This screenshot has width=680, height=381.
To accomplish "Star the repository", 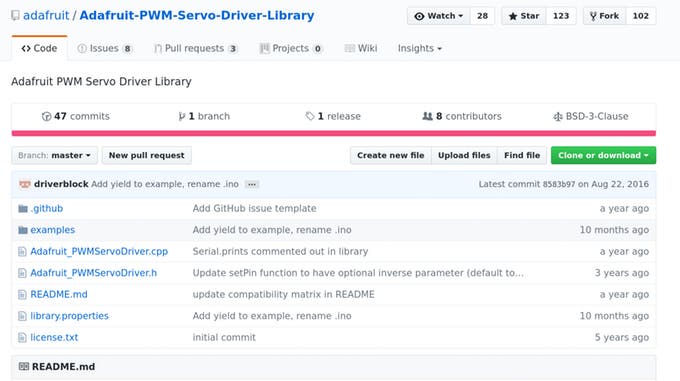I will click(x=524, y=16).
